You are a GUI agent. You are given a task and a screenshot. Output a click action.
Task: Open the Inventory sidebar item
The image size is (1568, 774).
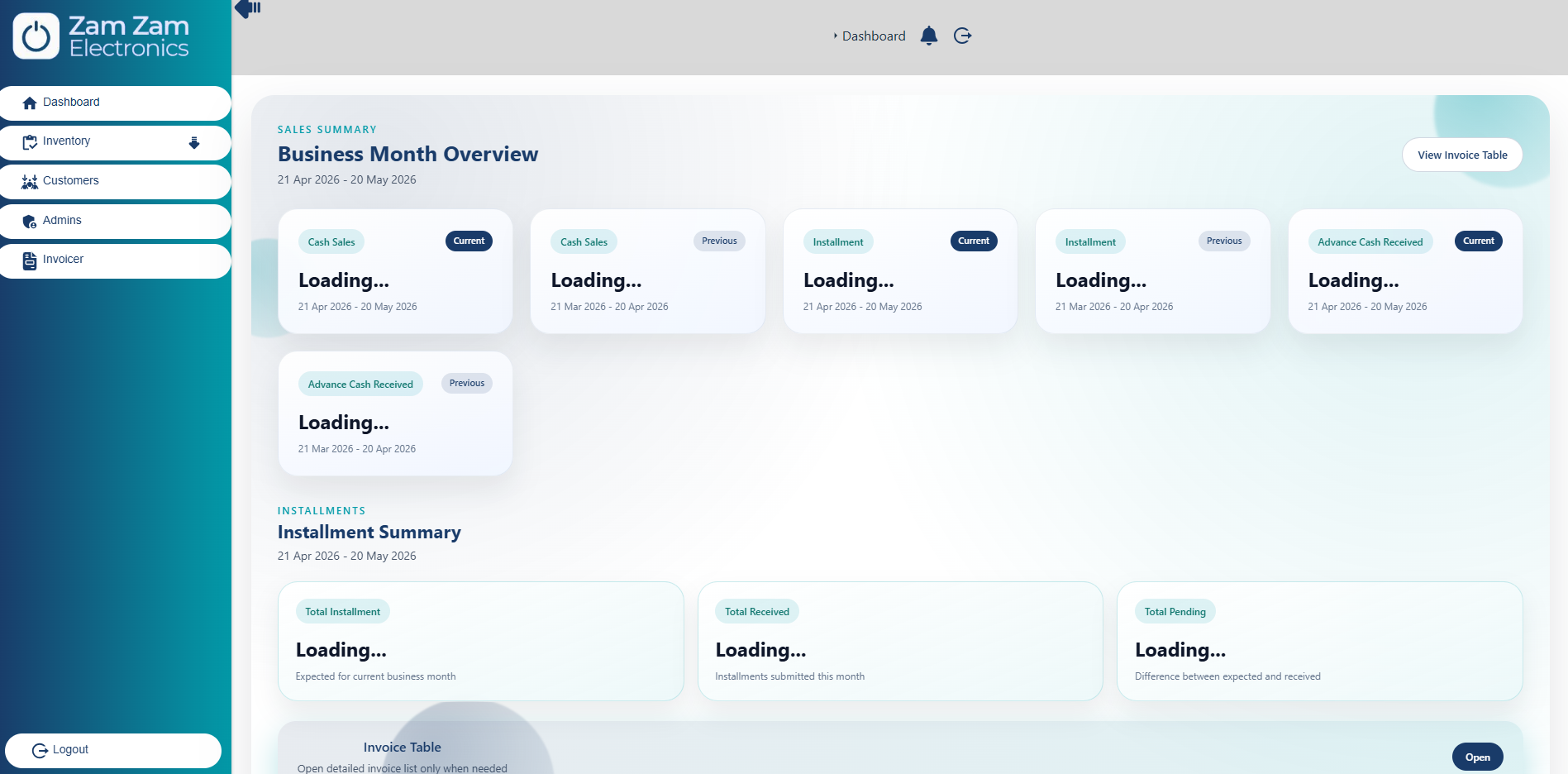click(x=115, y=142)
